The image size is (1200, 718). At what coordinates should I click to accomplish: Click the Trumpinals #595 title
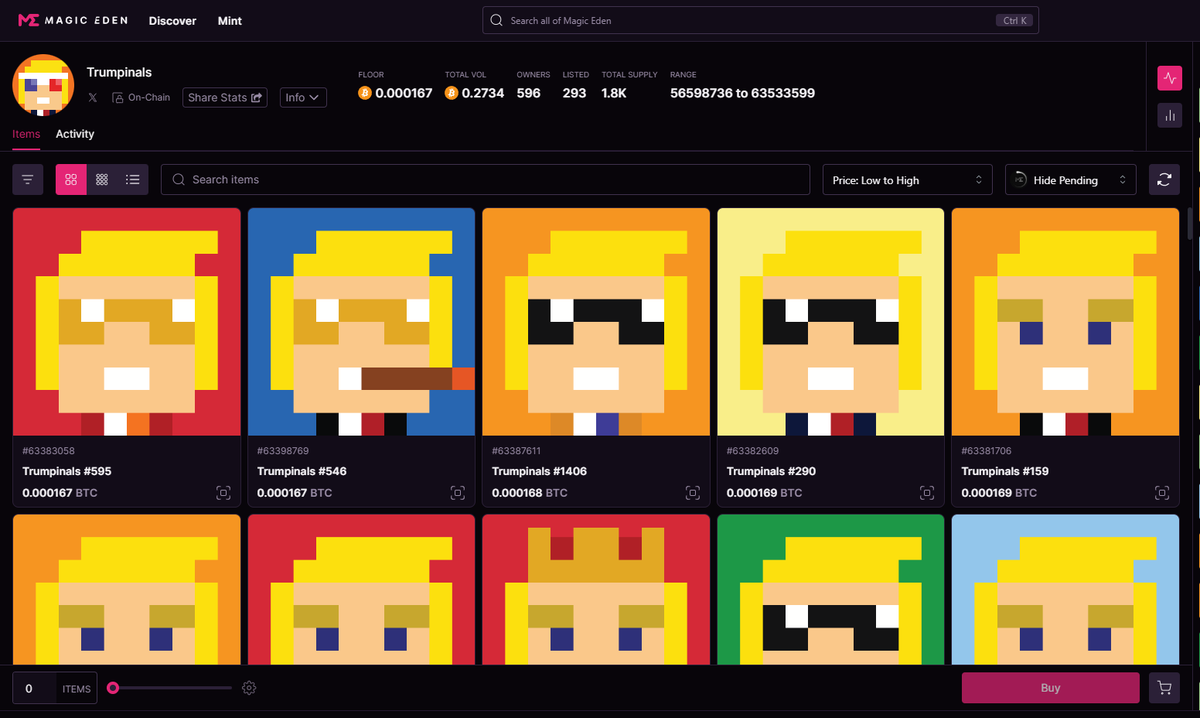coord(67,471)
